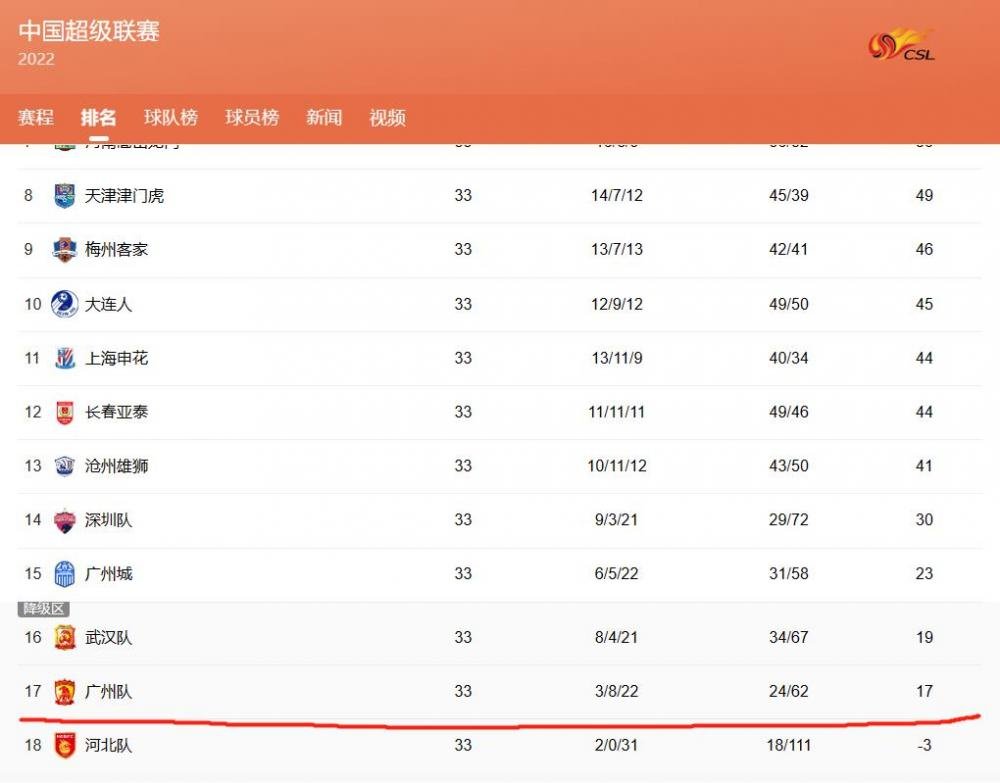This screenshot has height=783, width=1000.
Task: Open the 长春亚泰 team name link
Action: coord(116,412)
